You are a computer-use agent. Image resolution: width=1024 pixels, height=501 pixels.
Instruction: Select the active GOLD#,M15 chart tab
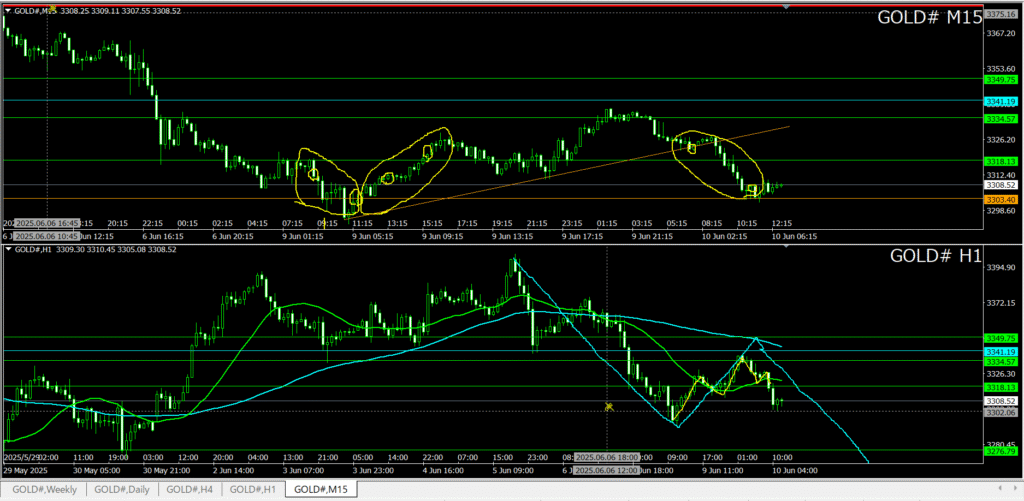tap(321, 489)
